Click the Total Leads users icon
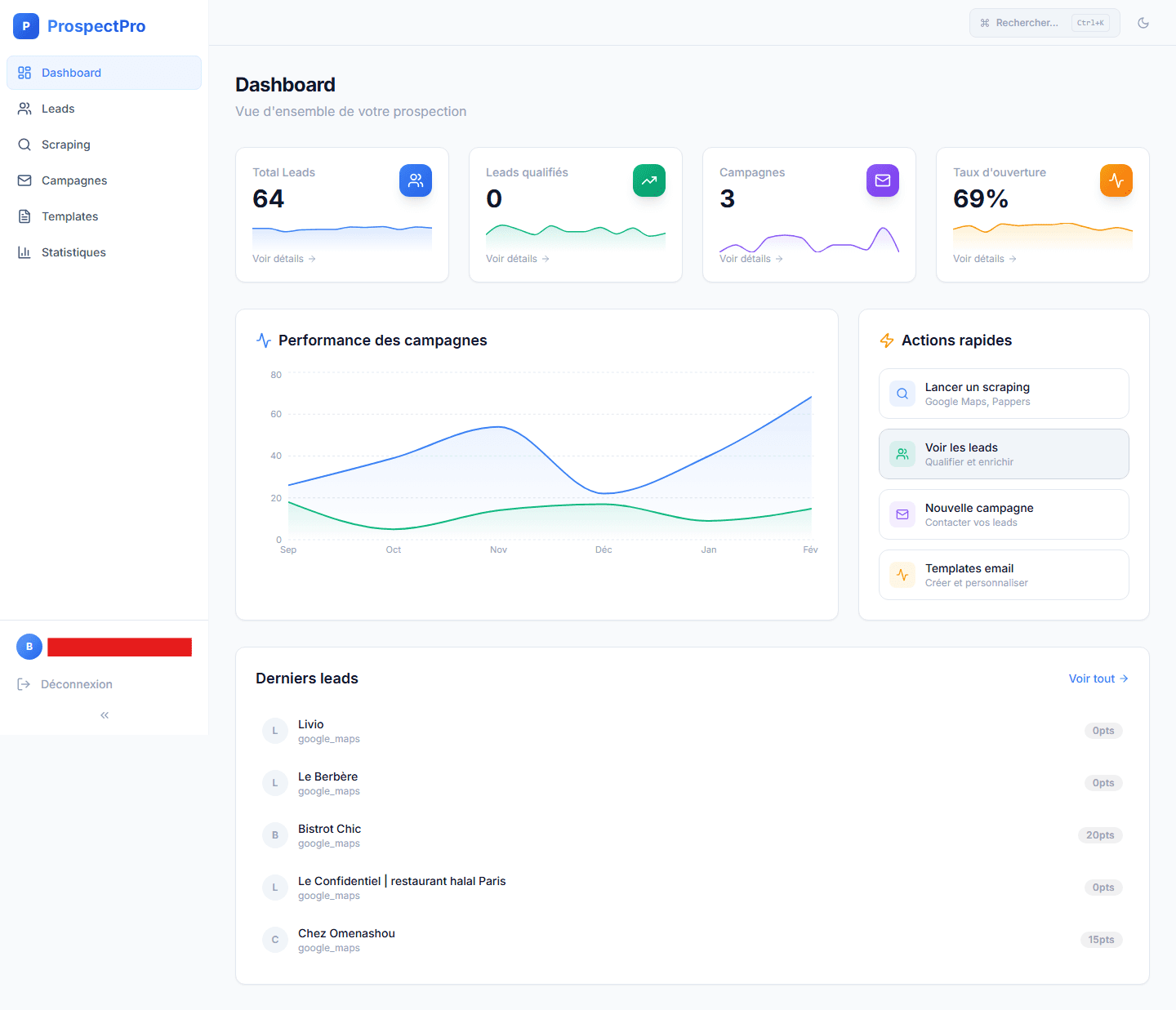Screen dimensions: 1176x1010 (x=416, y=180)
